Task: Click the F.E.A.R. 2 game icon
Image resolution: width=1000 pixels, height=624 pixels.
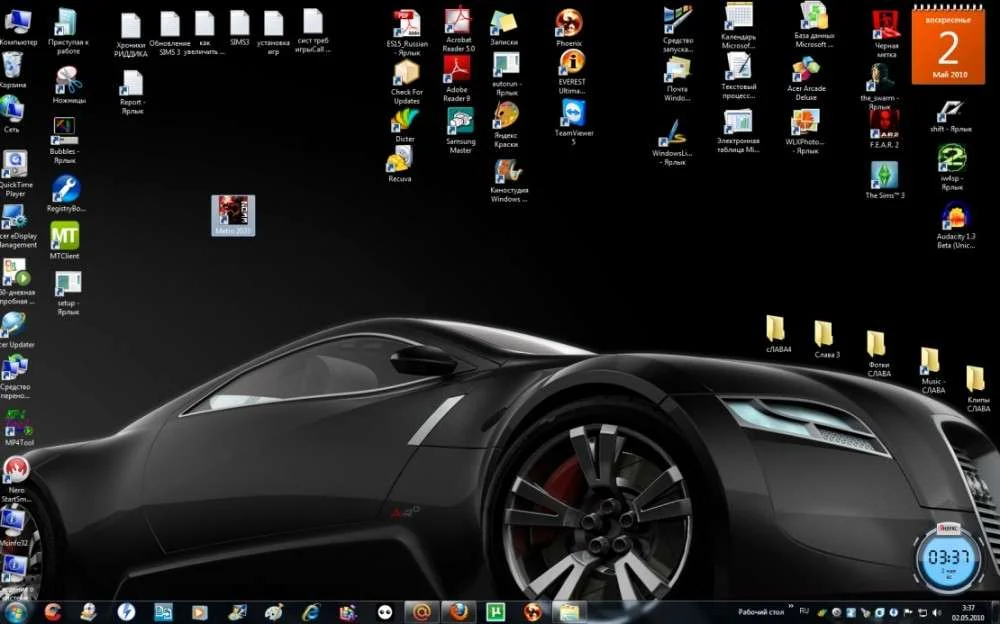Action: point(884,123)
